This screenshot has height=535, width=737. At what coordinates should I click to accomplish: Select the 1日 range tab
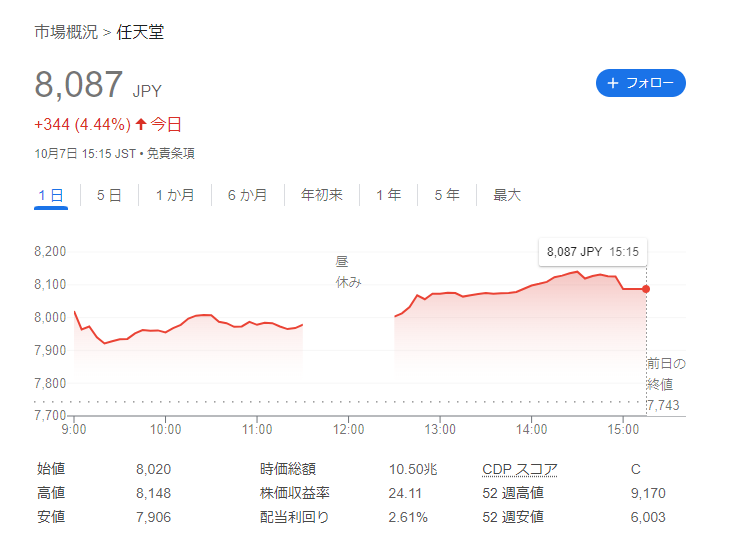(51, 195)
